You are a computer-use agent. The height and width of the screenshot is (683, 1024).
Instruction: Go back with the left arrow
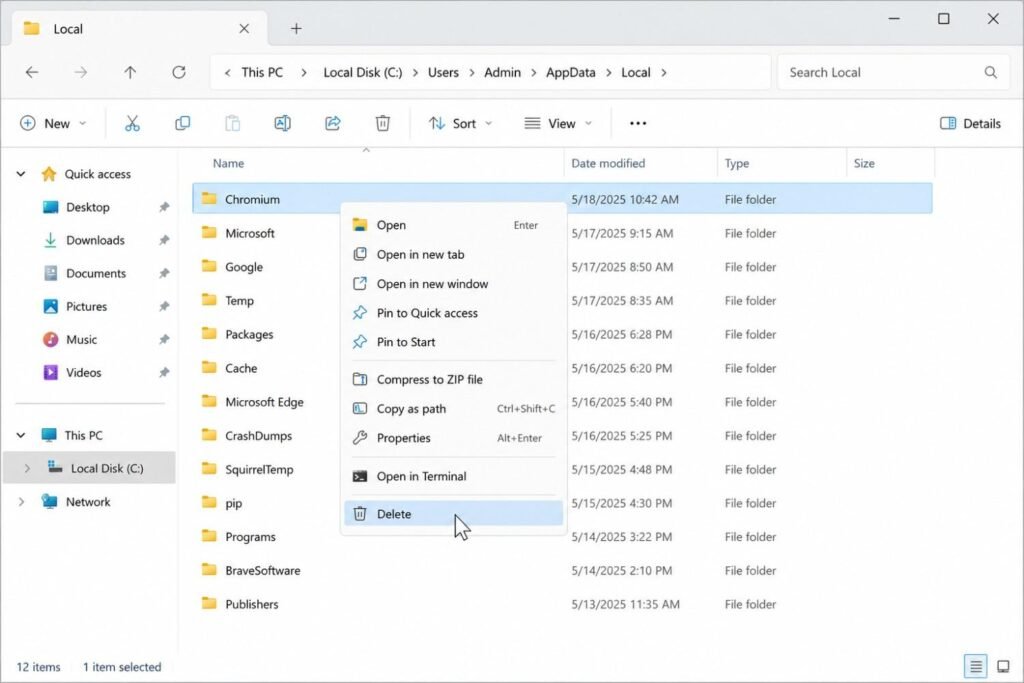pos(32,72)
